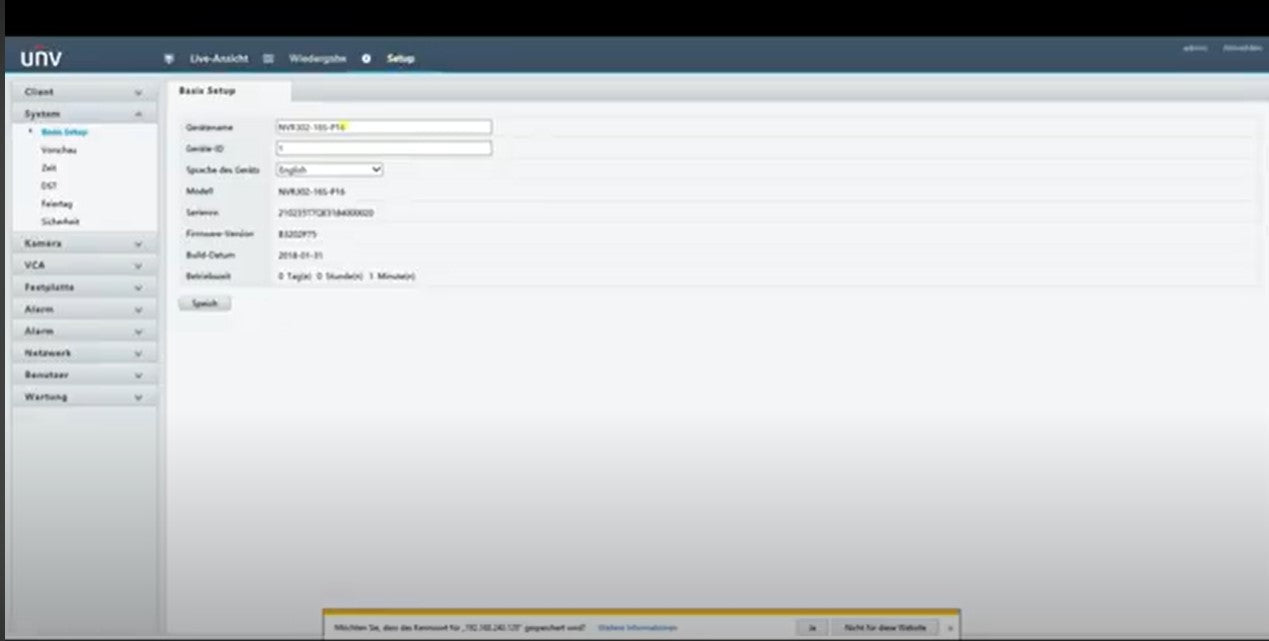The width and height of the screenshot is (1269, 641).
Task: Click the Wiedergabe playback icon
Action: [x=268, y=59]
